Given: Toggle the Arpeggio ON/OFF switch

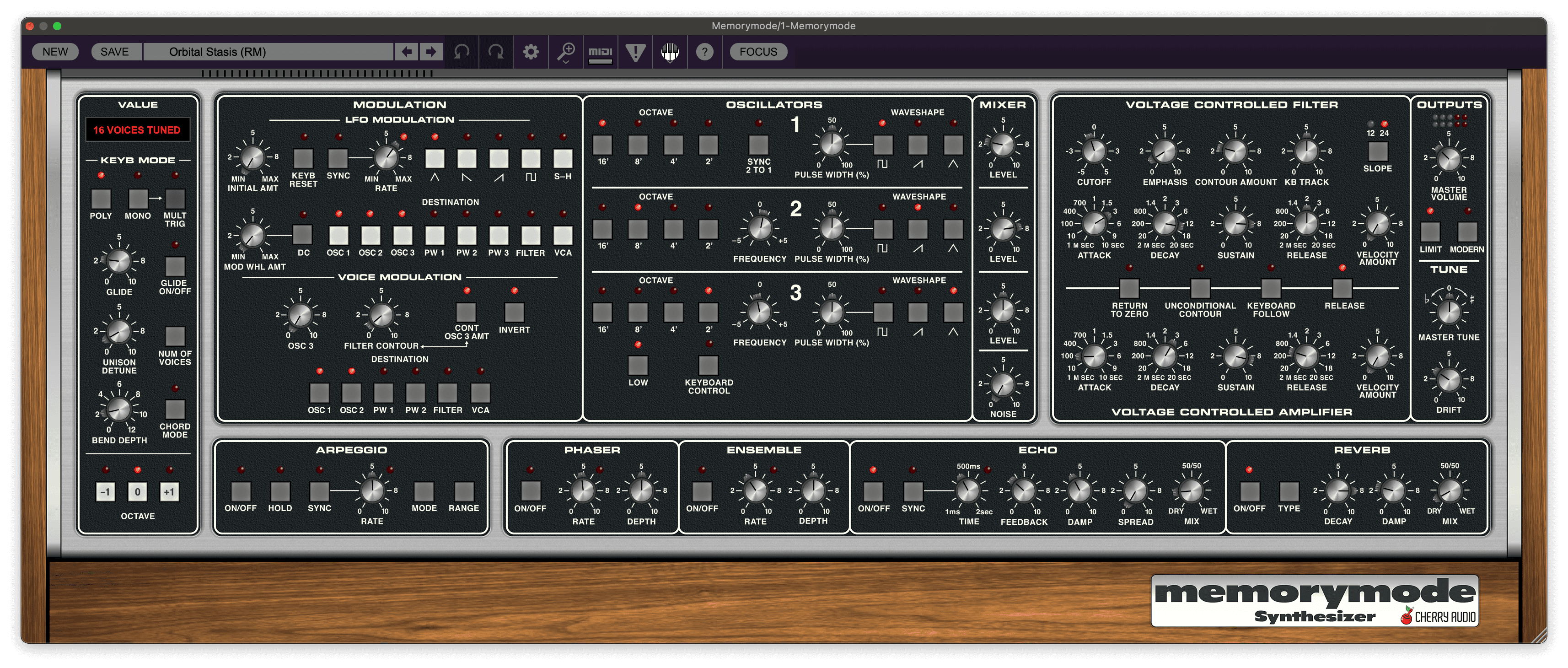Looking at the screenshot, I should 241,491.
